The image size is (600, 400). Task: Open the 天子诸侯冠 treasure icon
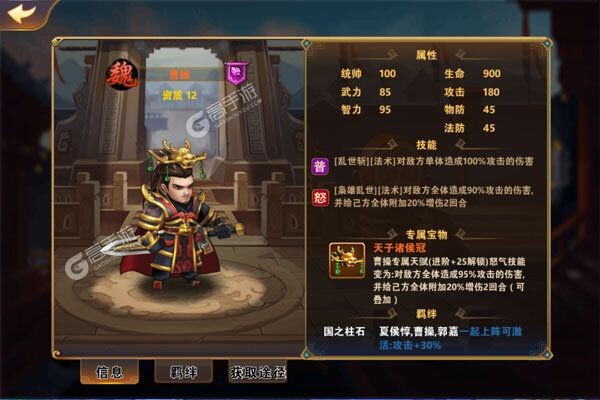coord(347,261)
